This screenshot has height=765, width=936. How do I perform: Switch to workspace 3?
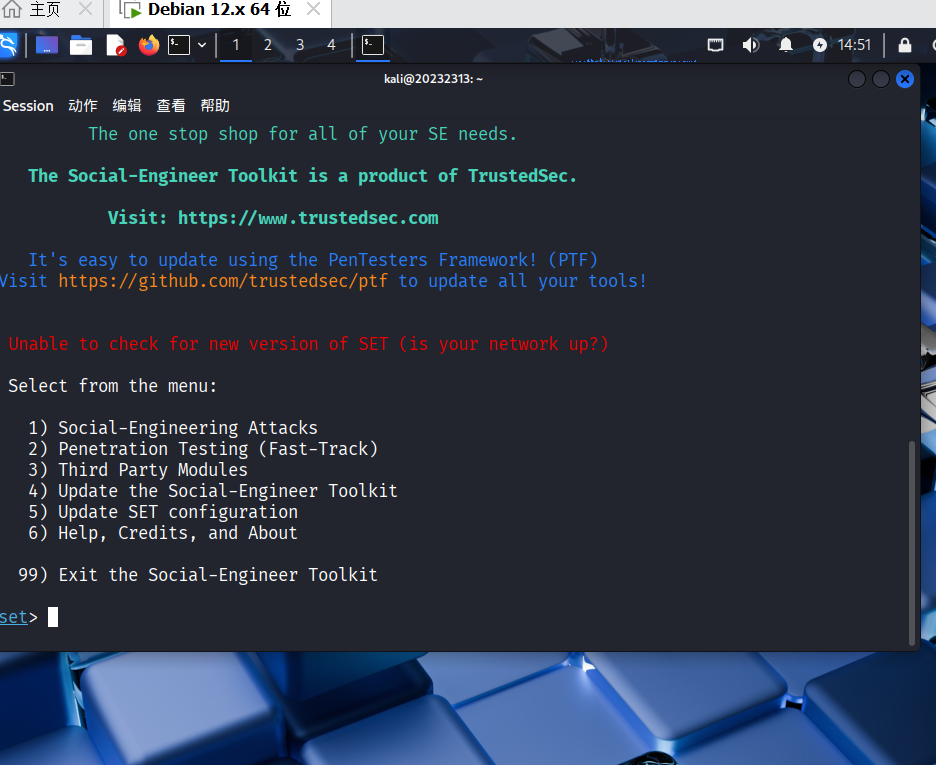pyautogui.click(x=300, y=45)
